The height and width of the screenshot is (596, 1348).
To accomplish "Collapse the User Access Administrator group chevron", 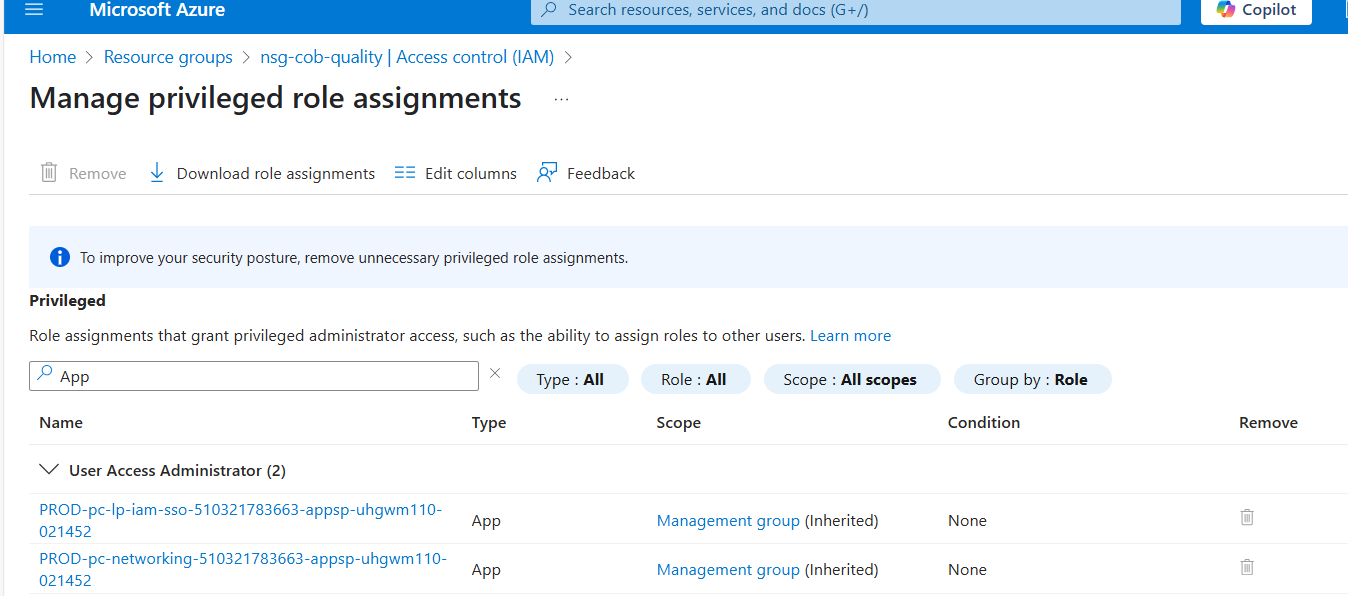I will click(48, 469).
